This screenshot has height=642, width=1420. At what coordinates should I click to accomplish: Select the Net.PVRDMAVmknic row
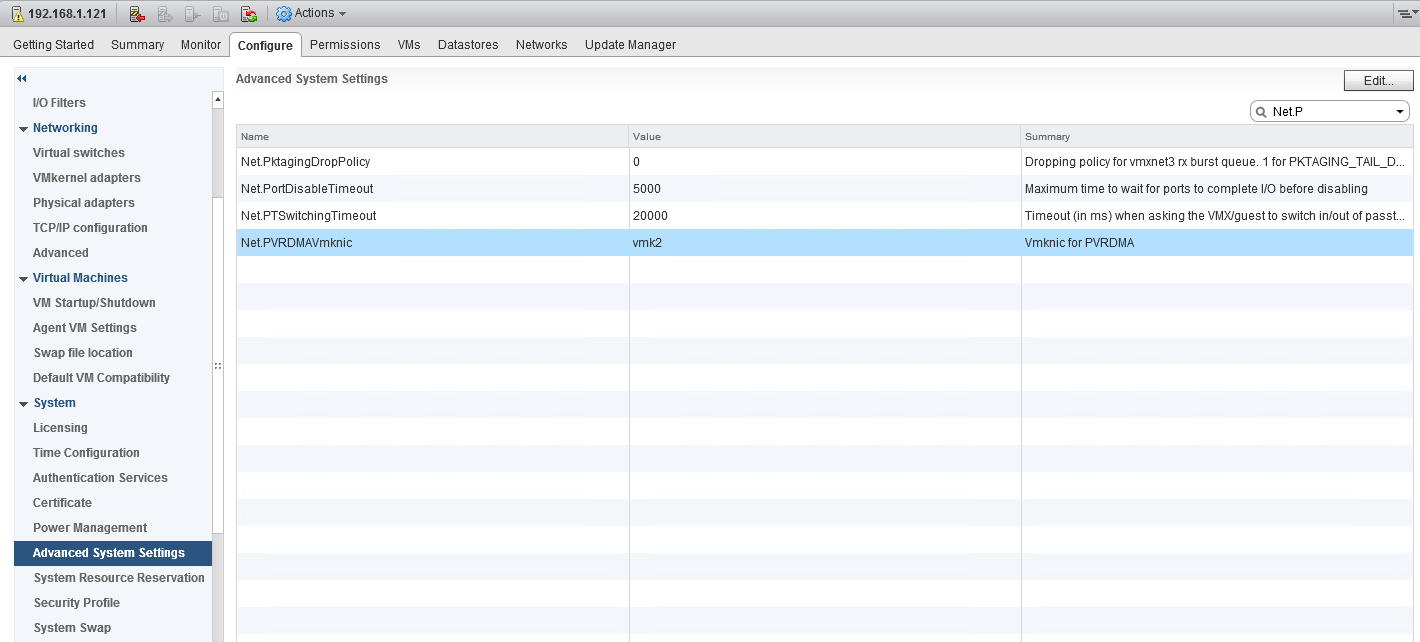click(825, 243)
